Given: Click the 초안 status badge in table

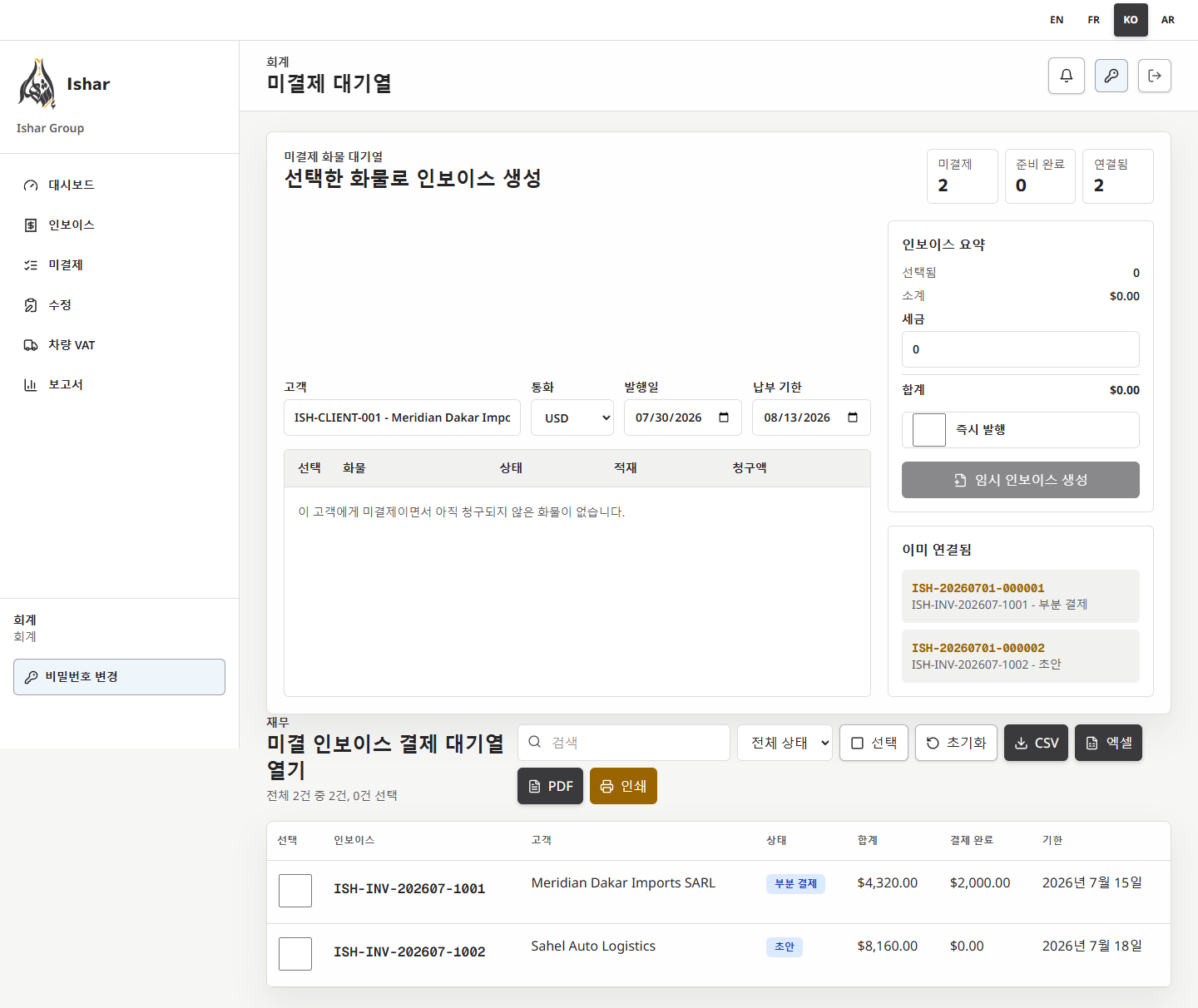Looking at the screenshot, I should pyautogui.click(x=784, y=946).
